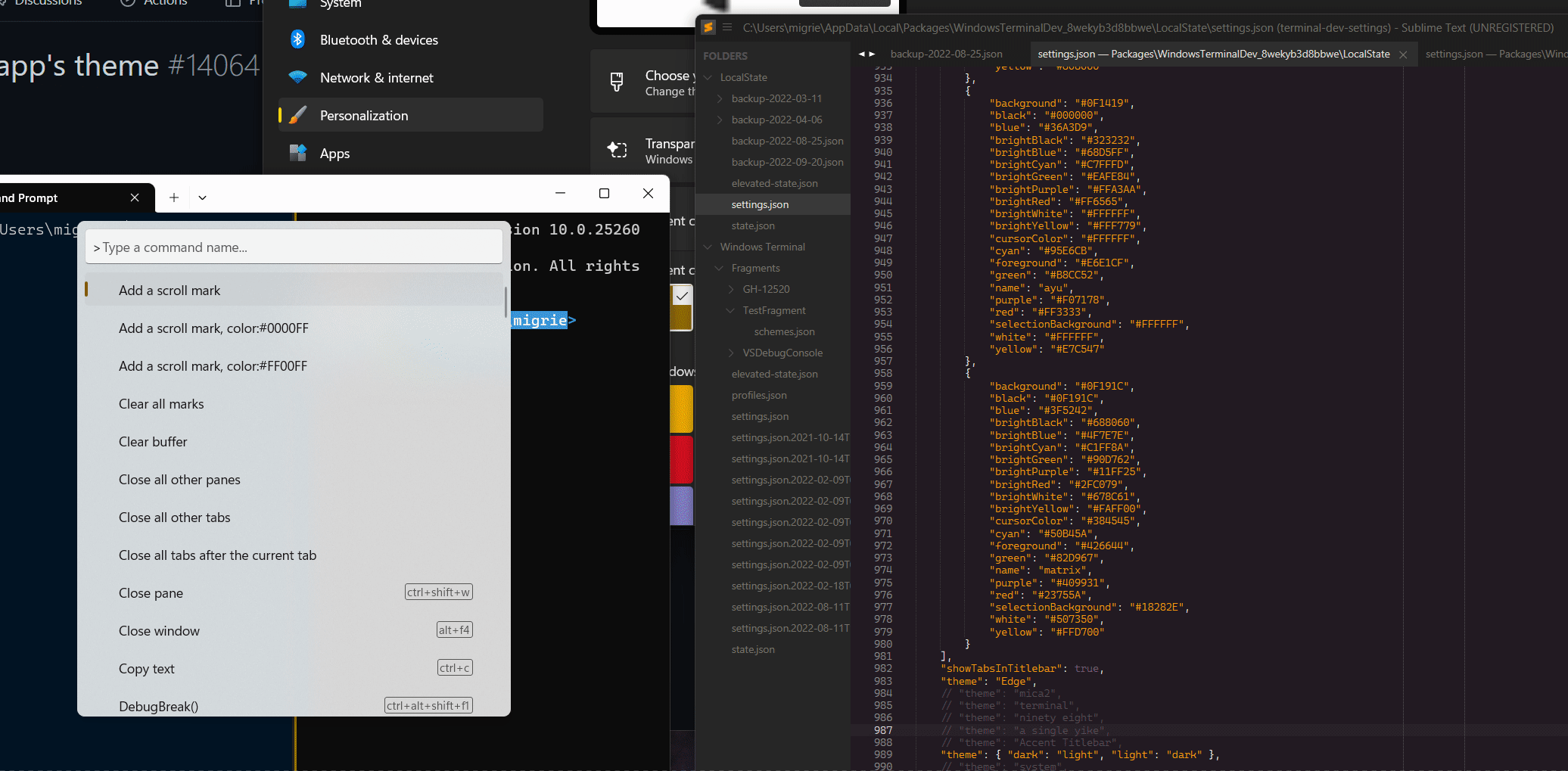Run 'Add a scroll mark' command
The height and width of the screenshot is (771, 1568).
click(294, 291)
